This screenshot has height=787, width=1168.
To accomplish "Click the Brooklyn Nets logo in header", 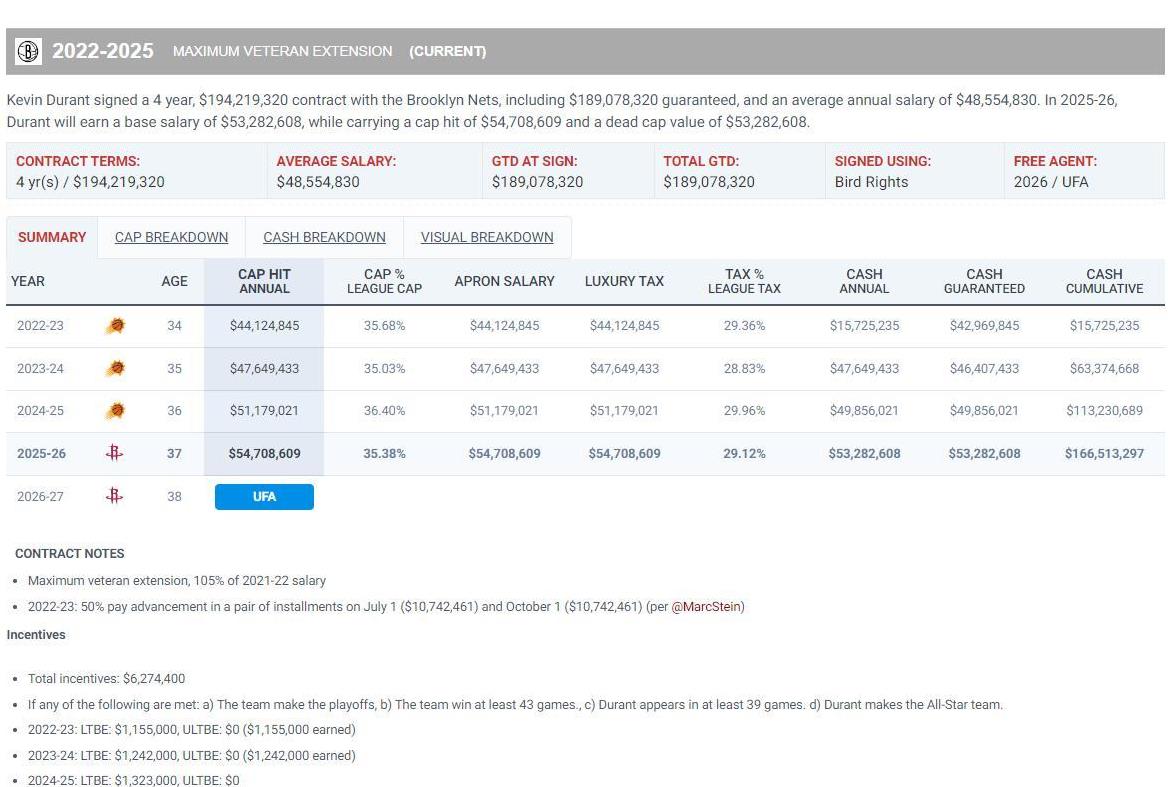I will (x=29, y=51).
